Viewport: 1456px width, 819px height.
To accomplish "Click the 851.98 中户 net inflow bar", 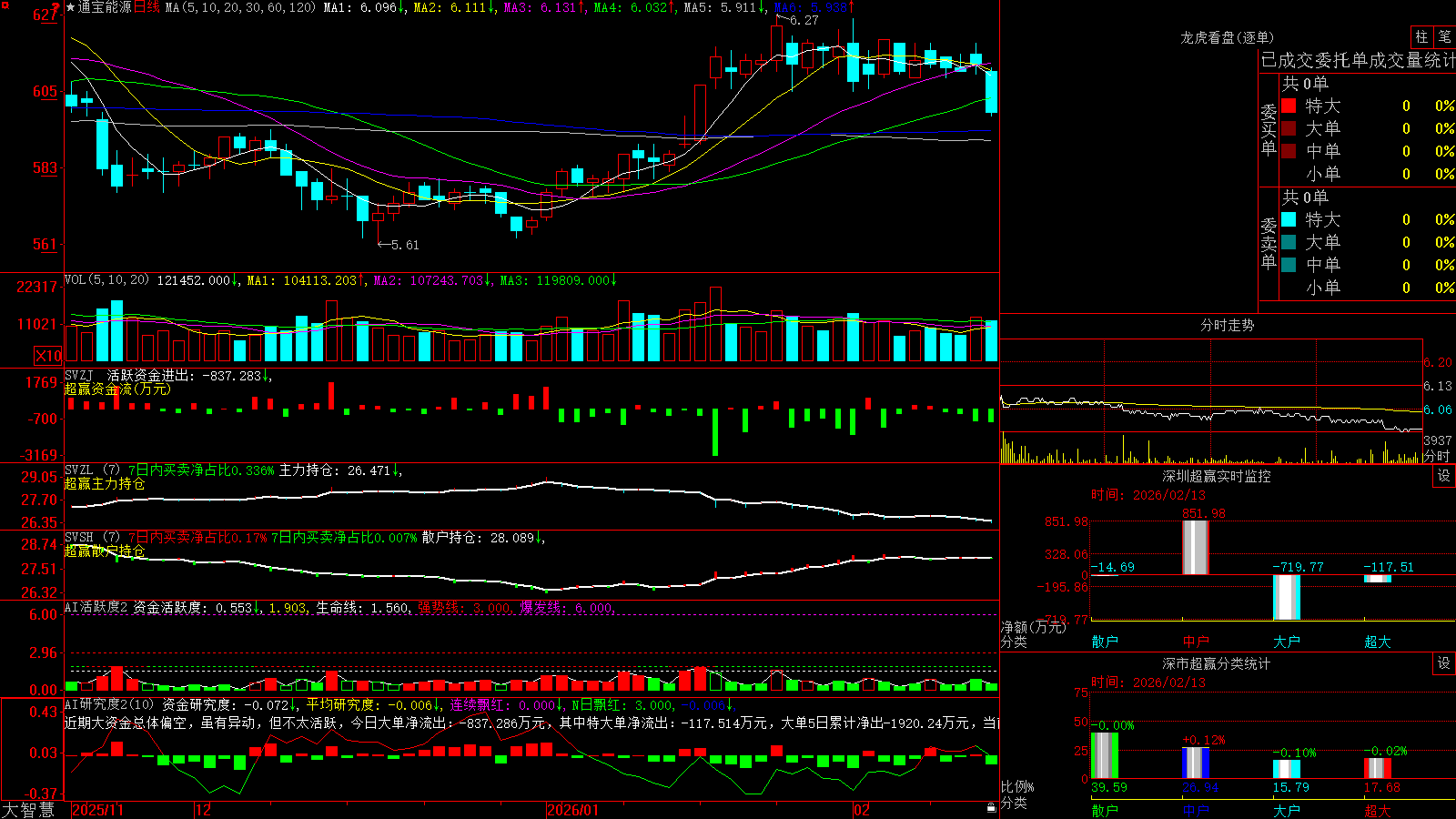I will 1196,548.
